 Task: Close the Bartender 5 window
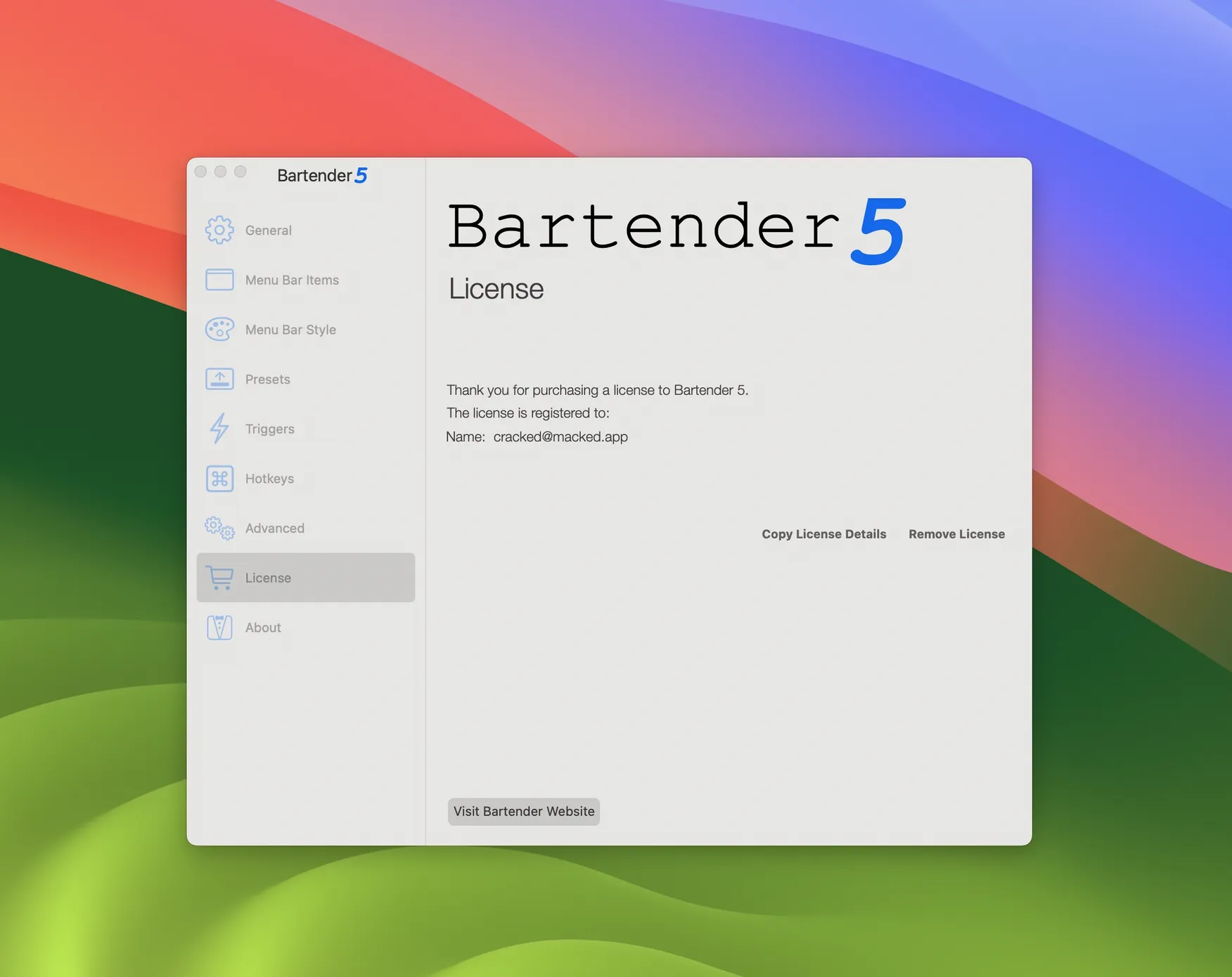[200, 172]
